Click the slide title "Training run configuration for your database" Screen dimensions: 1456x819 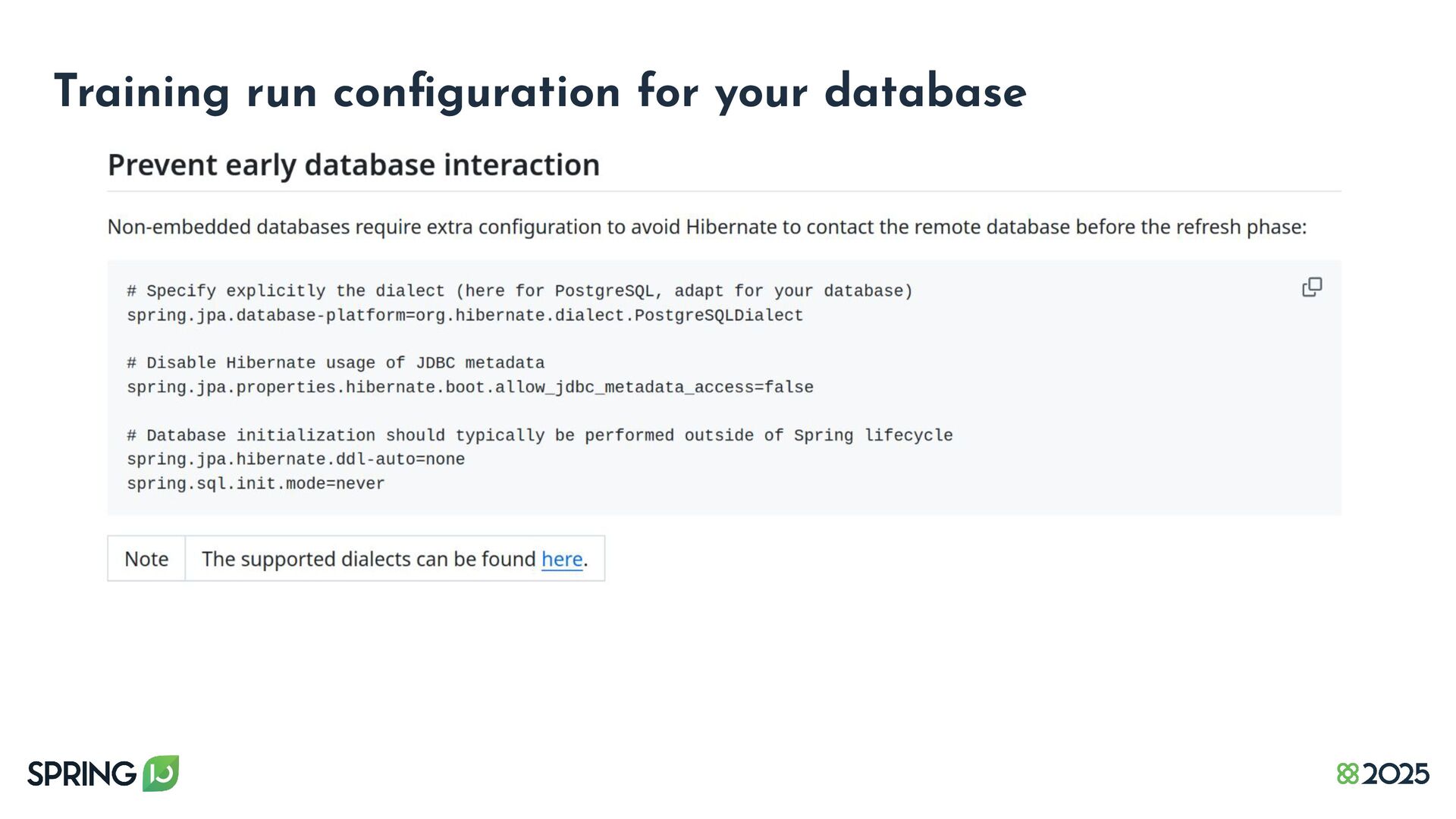point(540,92)
